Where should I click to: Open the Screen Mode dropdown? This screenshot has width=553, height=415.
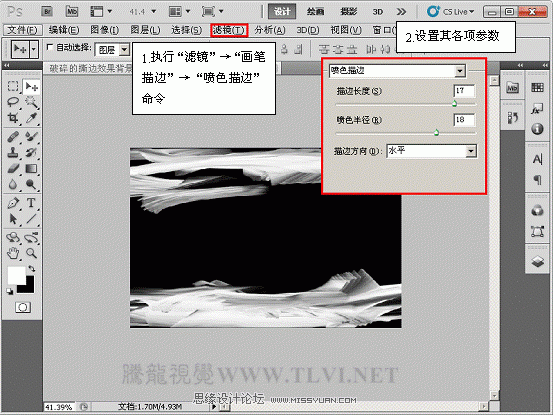213,12
